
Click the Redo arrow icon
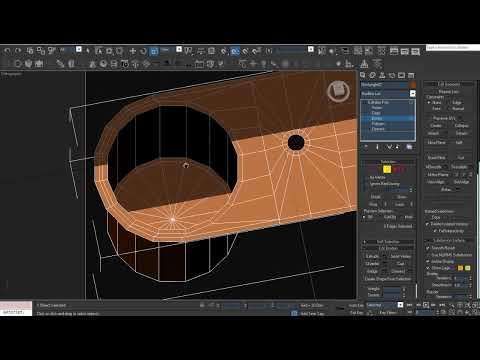pos(18,51)
